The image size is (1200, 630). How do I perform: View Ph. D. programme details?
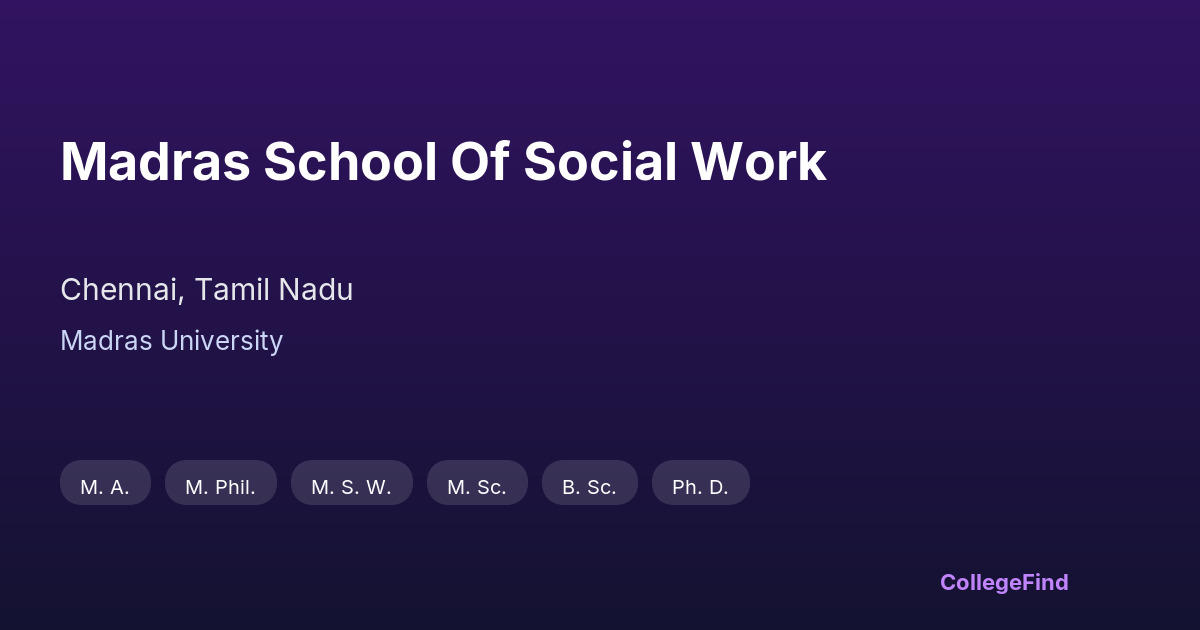700,487
